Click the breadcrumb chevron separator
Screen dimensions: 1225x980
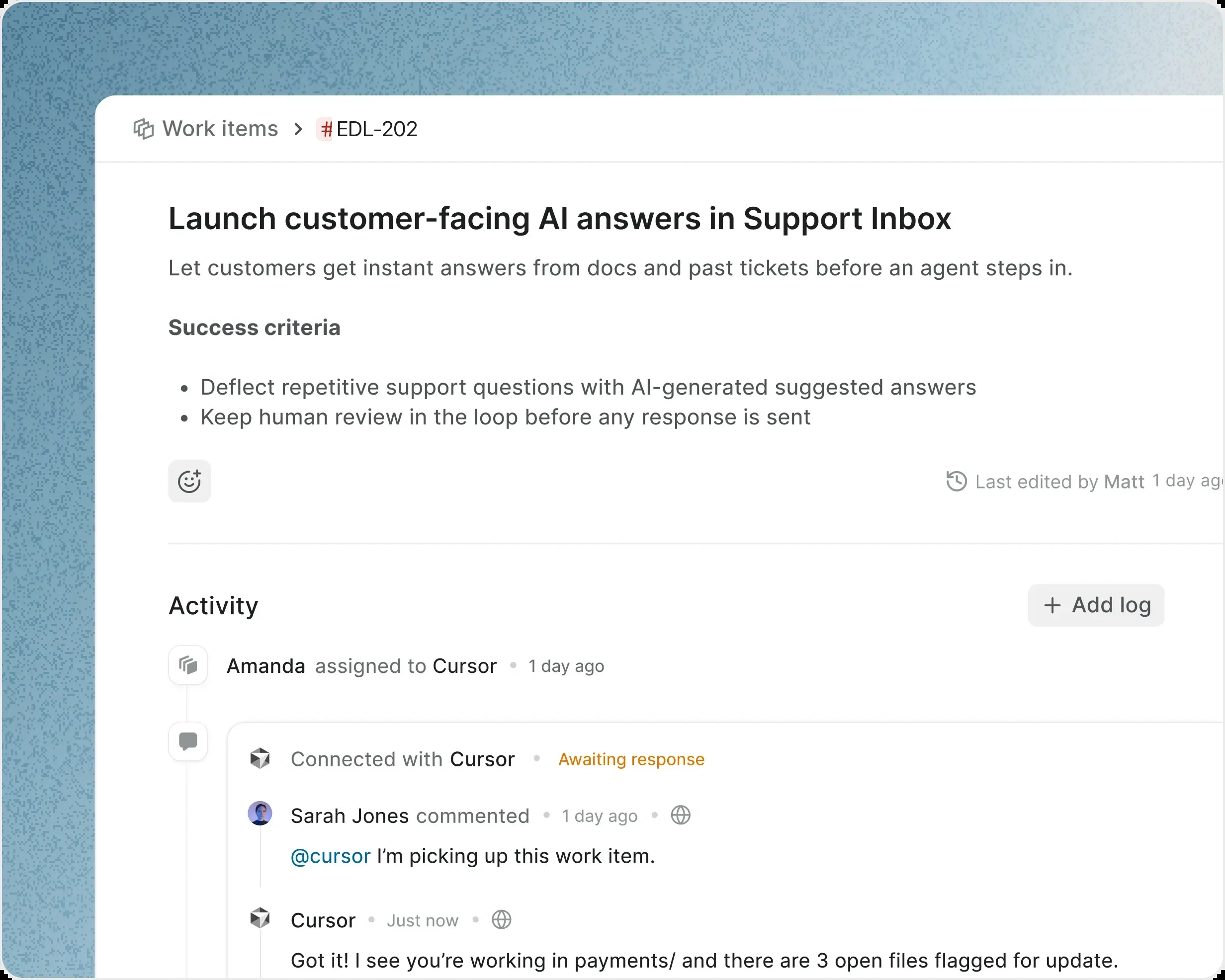[298, 129]
